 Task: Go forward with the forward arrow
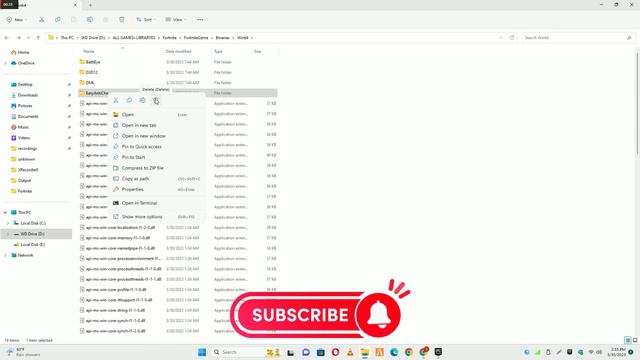pyautogui.click(x=18, y=38)
